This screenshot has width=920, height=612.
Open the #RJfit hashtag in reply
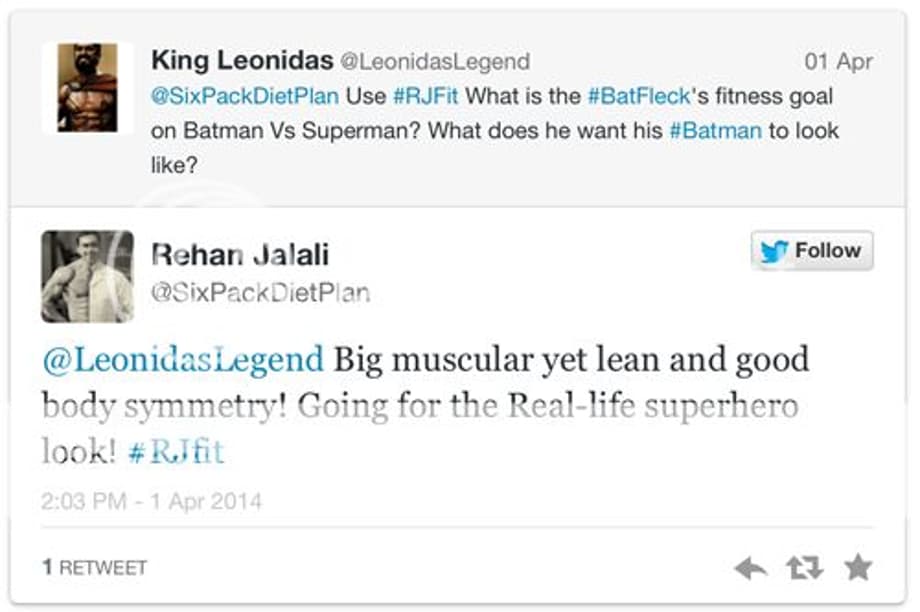[176, 451]
